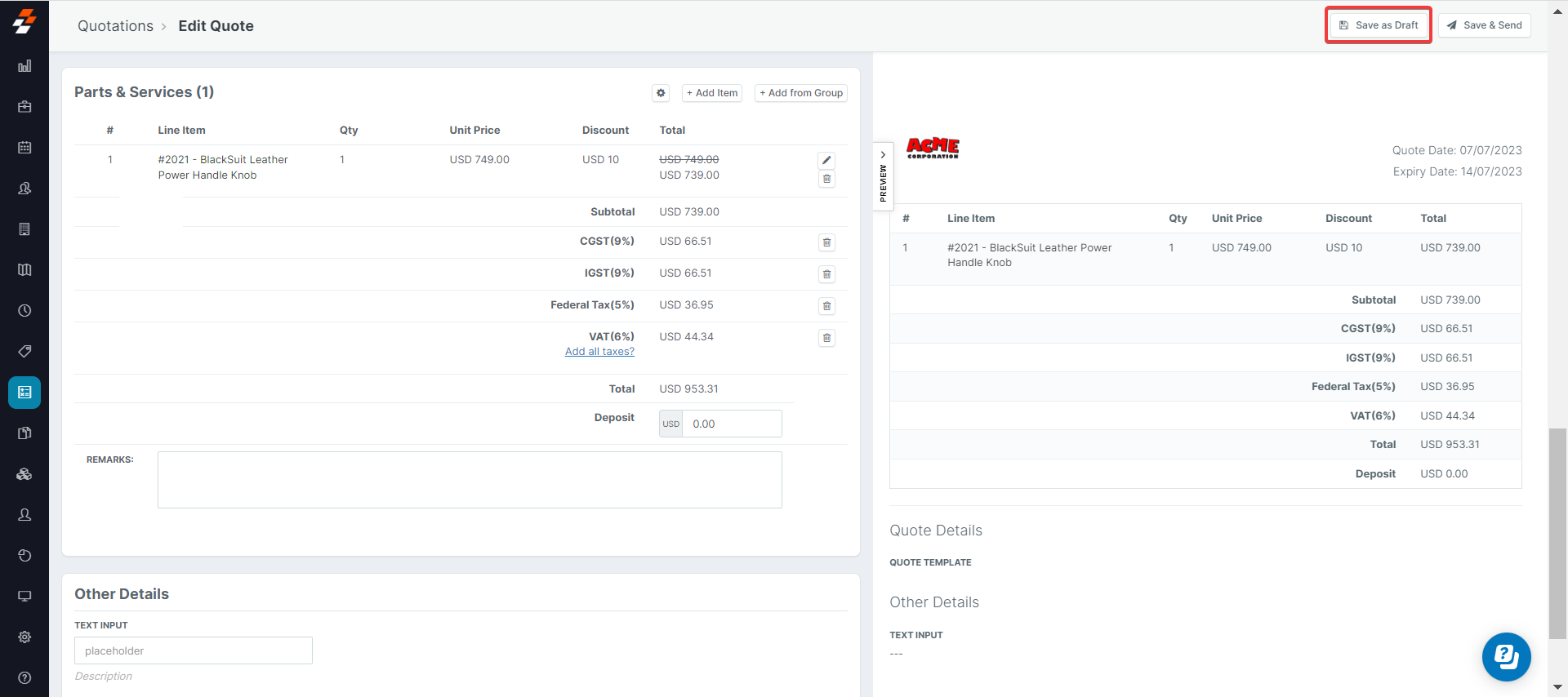Open the settings gear in the sidebar
This screenshot has height=697, width=1568.
click(24, 637)
